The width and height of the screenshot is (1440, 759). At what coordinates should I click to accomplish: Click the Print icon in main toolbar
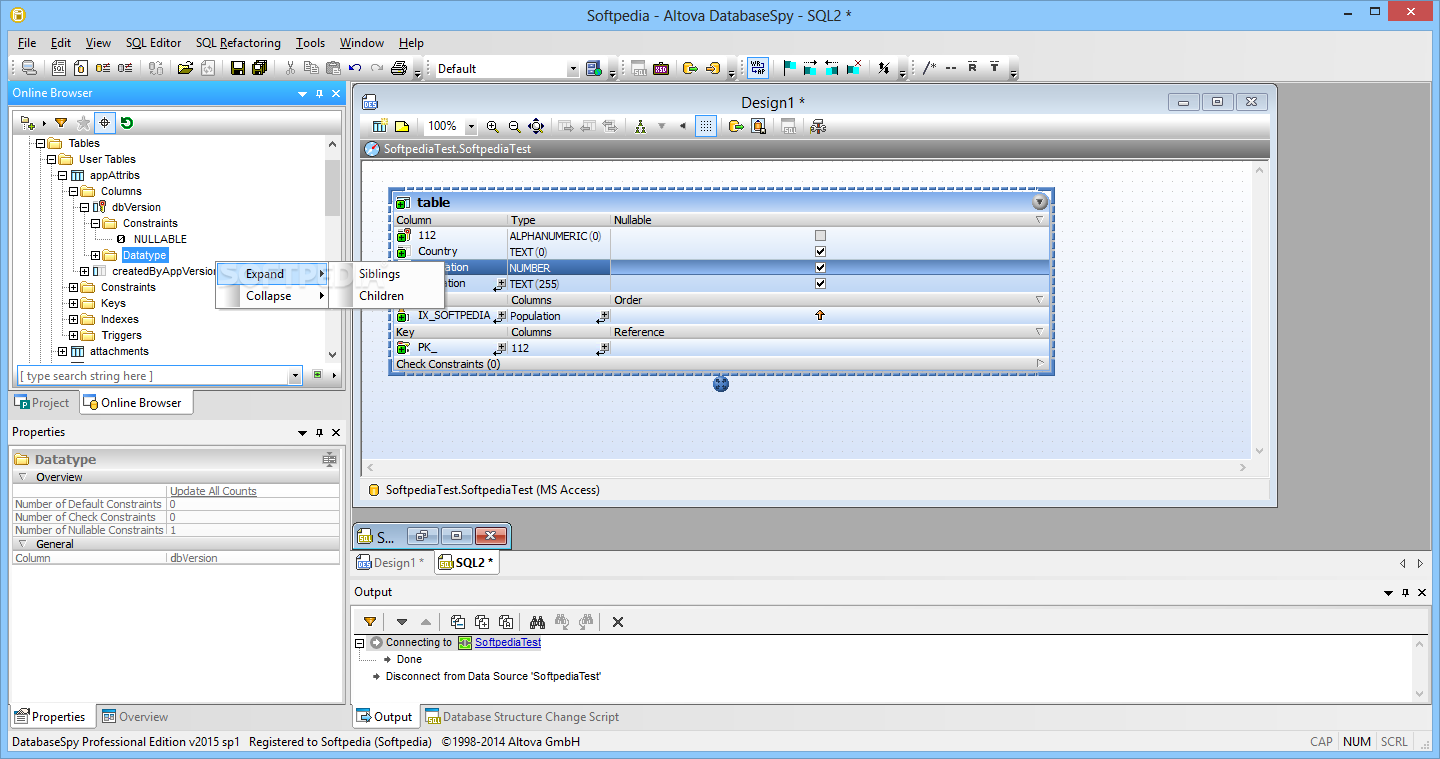coord(398,68)
